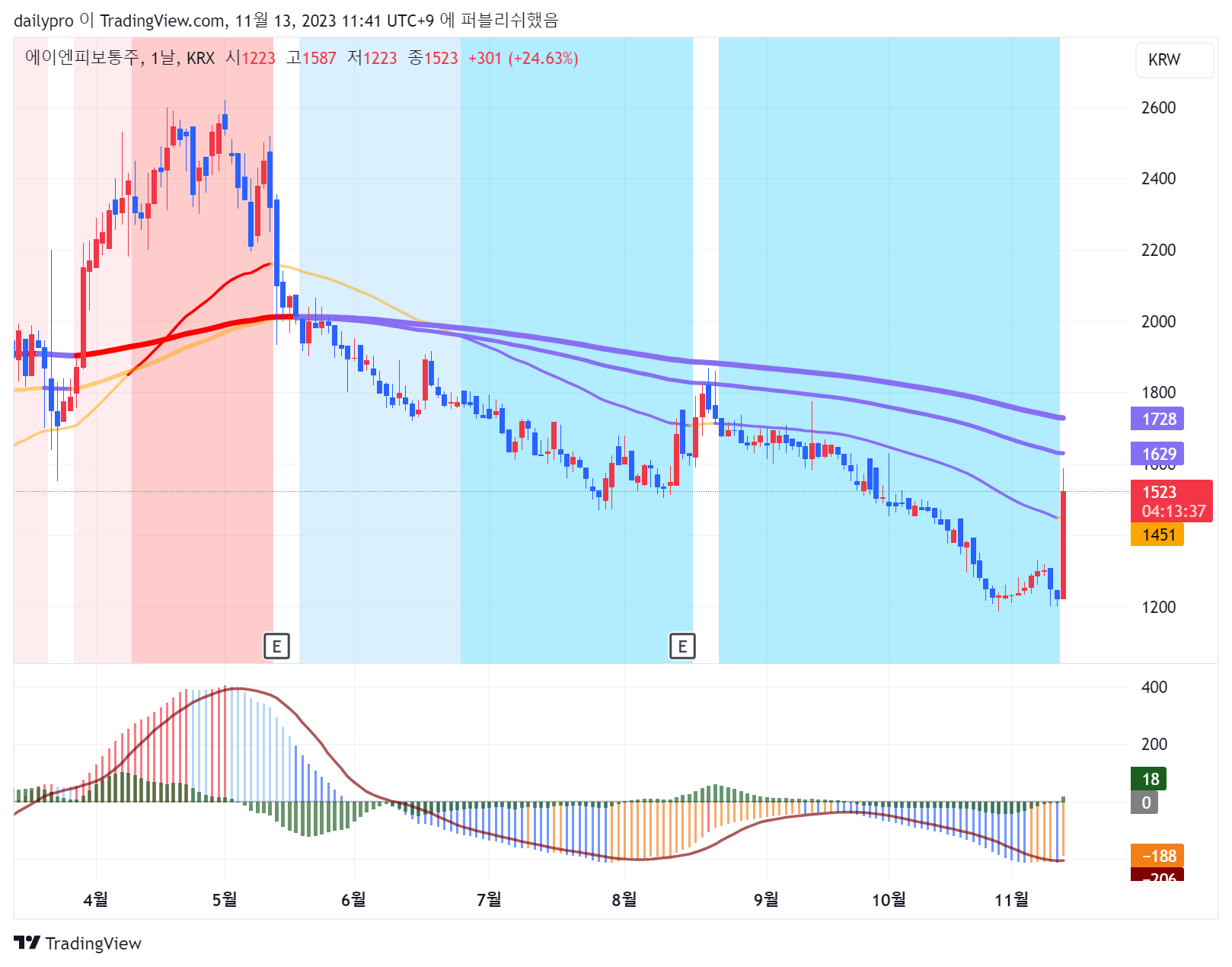Click the 고1587 high value
The width and height of the screenshot is (1232, 967).
pos(311,58)
